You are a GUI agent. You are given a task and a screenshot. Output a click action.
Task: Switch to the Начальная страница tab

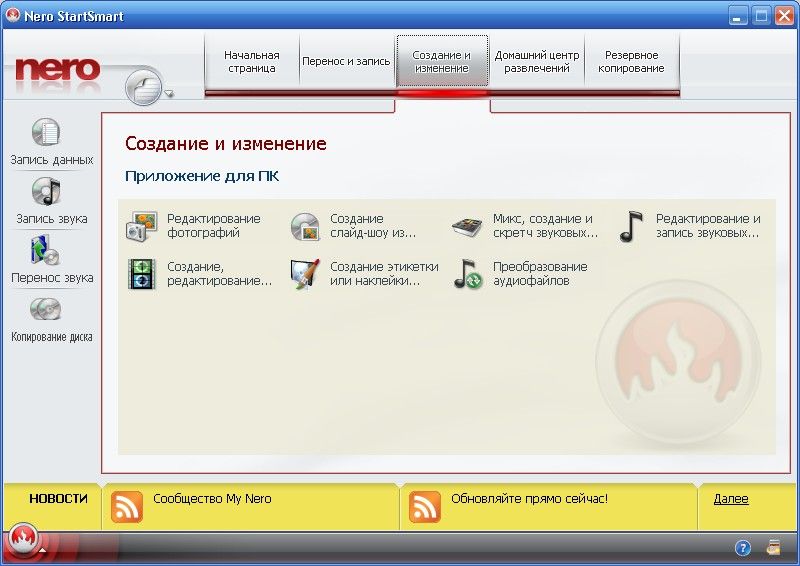tap(252, 61)
